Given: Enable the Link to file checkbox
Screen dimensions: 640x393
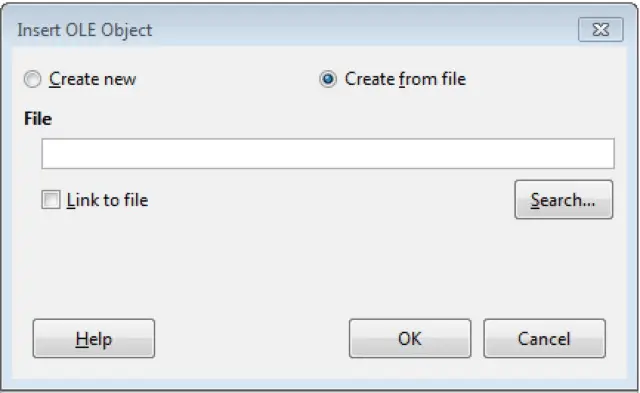Looking at the screenshot, I should tap(51, 200).
